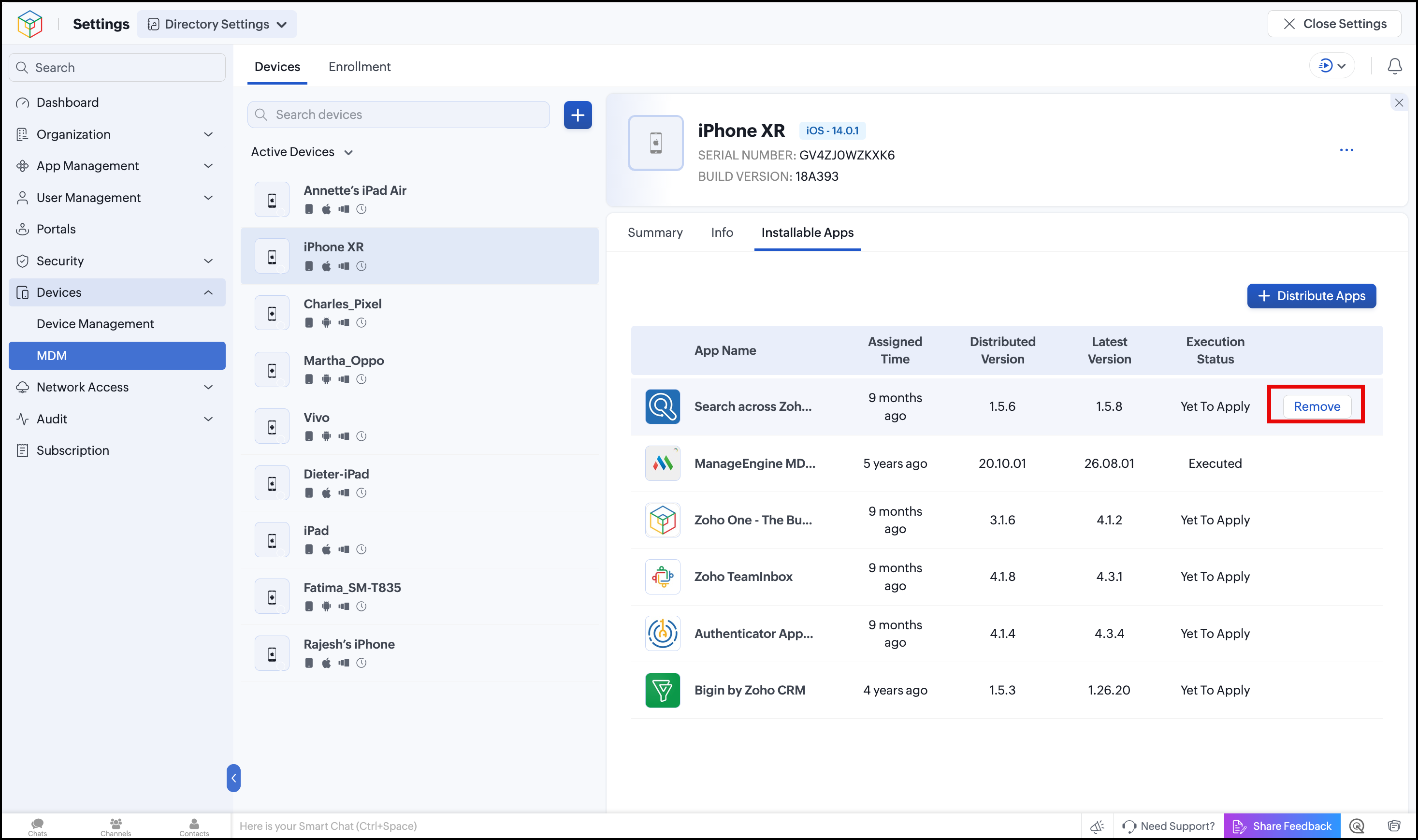This screenshot has width=1418, height=840.
Task: Open Contacts in the bottom bar
Action: (194, 826)
